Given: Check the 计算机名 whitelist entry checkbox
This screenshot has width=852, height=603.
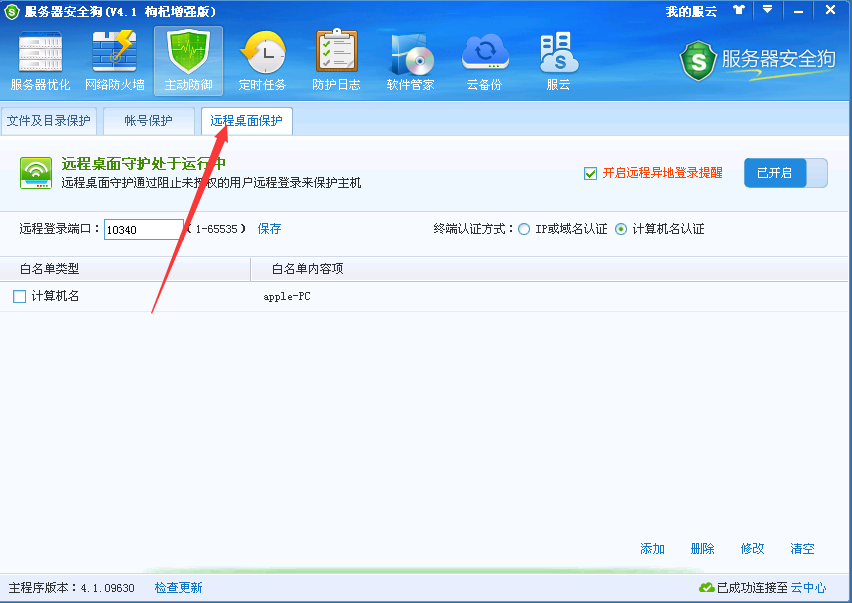Looking at the screenshot, I should click(x=17, y=296).
